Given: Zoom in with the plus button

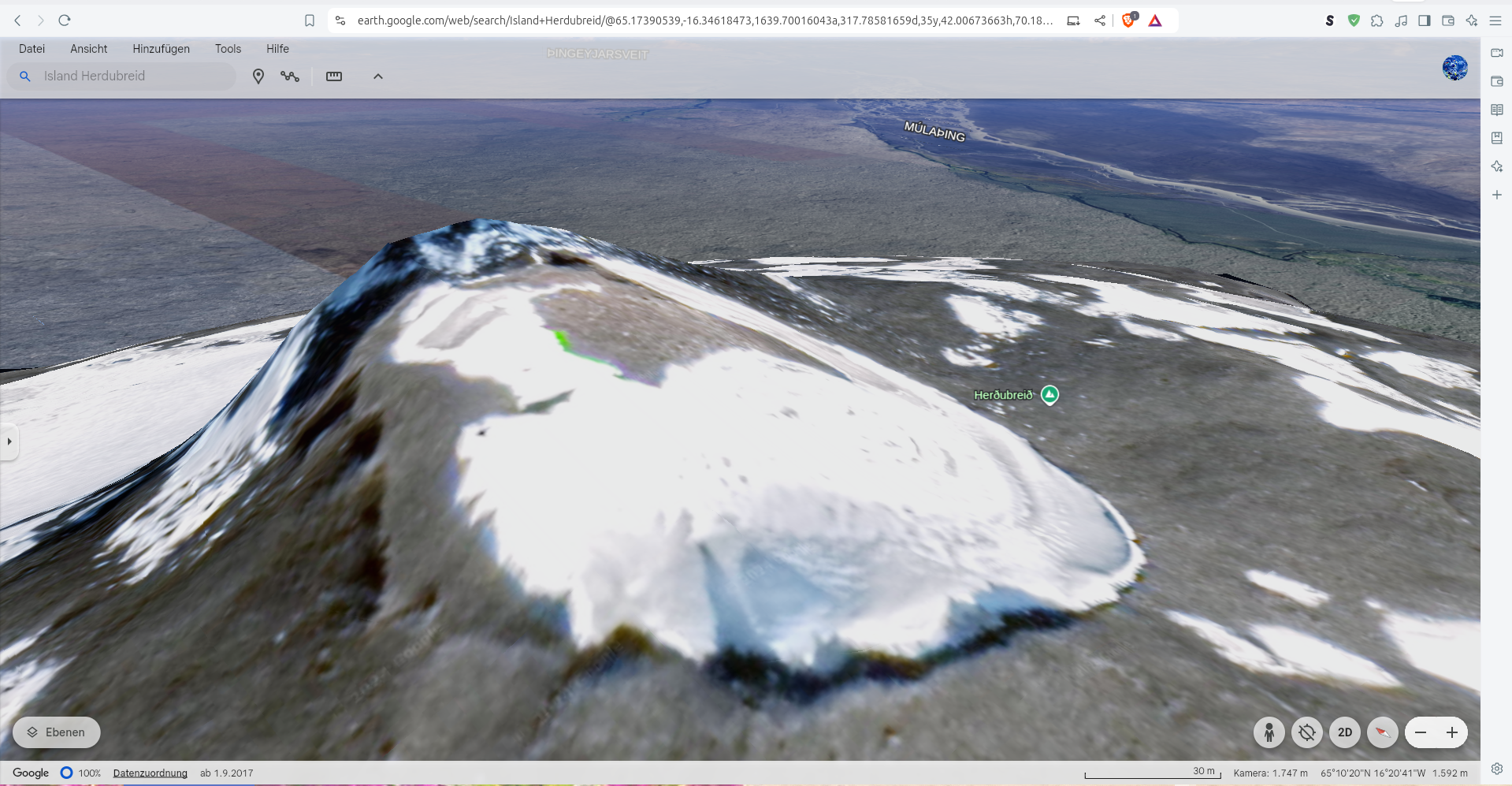Looking at the screenshot, I should pyautogui.click(x=1452, y=732).
